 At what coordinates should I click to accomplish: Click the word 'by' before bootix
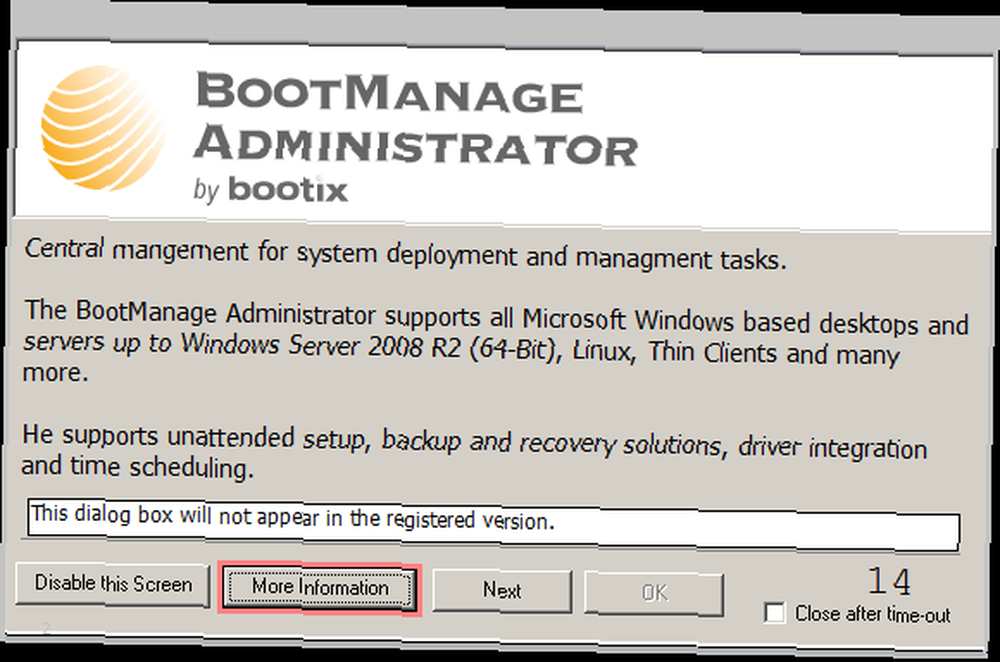coord(207,190)
